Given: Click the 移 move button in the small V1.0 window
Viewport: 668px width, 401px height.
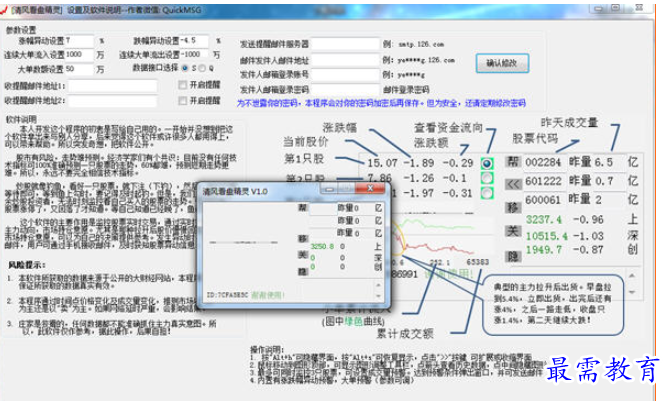Looking at the screenshot, I should [303, 238].
